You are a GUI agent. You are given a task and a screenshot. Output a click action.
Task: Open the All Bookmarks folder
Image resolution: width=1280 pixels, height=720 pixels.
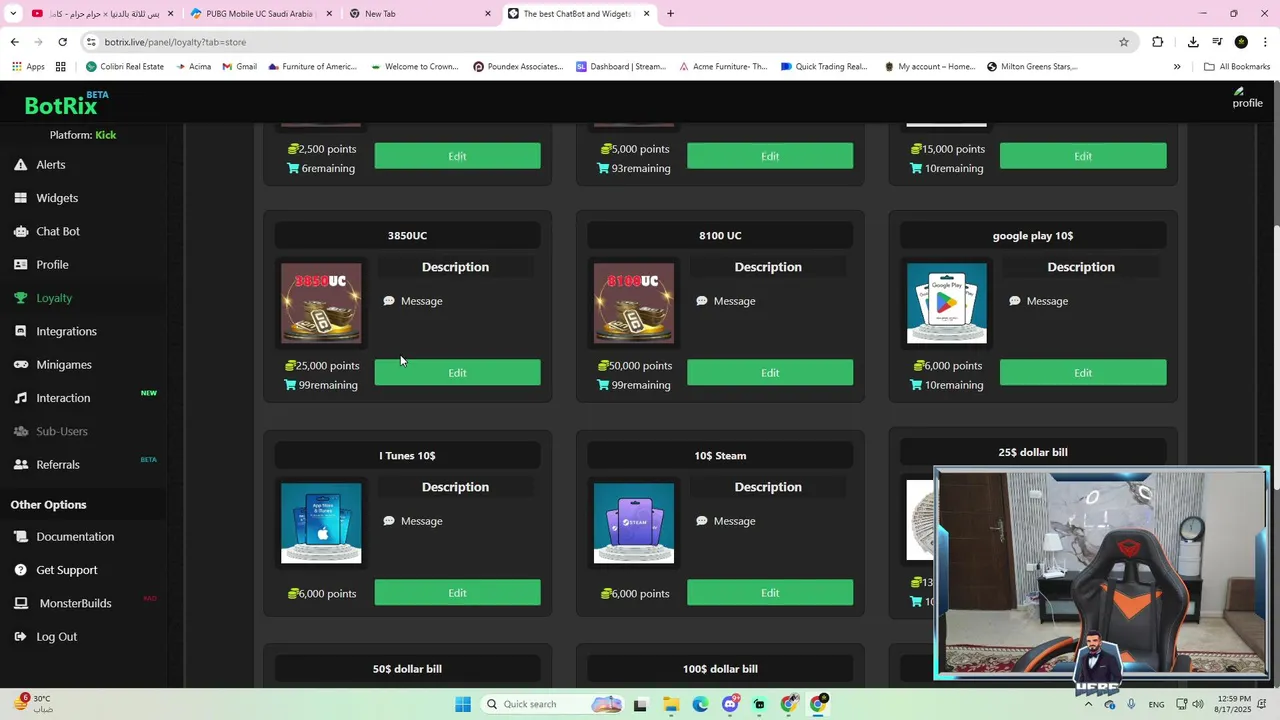(1237, 67)
